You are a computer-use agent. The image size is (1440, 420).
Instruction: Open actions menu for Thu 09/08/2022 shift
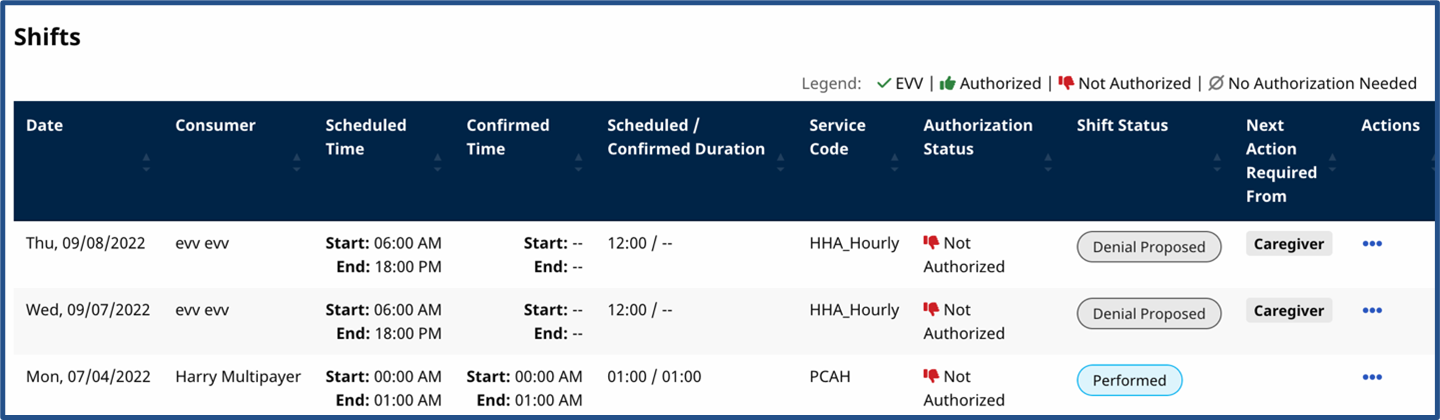[1372, 243]
